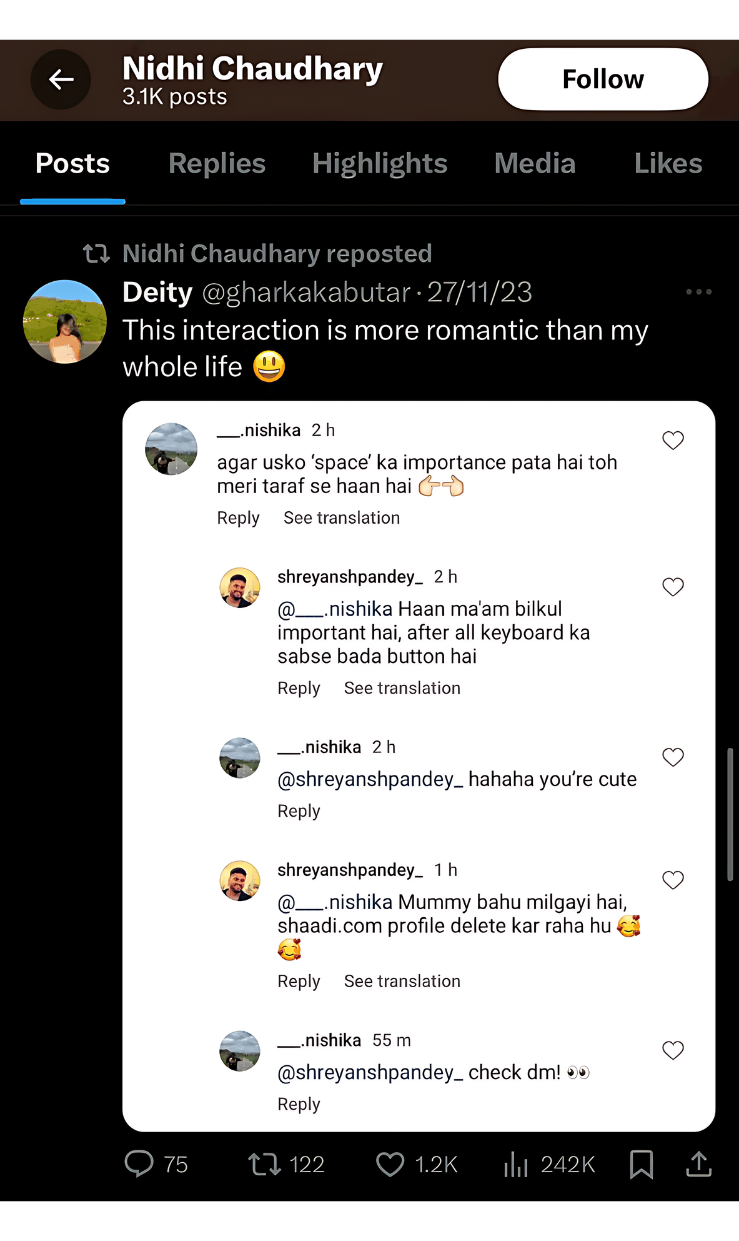The height and width of the screenshot is (1241, 739).
Task: Tap the back arrow button
Action: [x=61, y=79]
